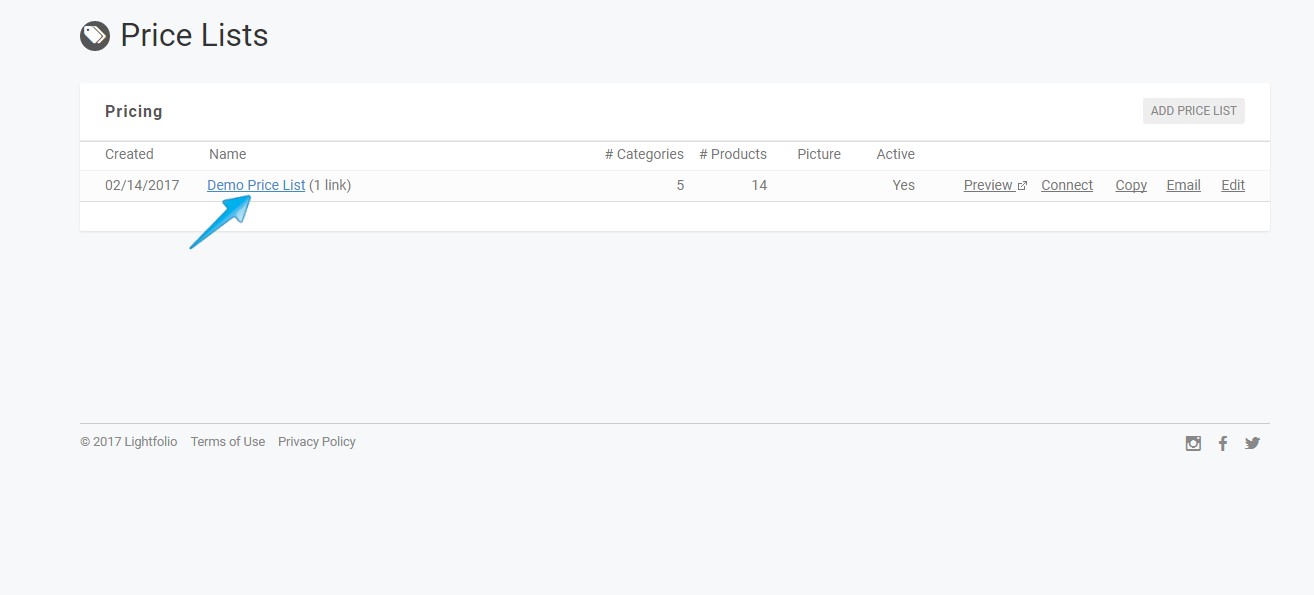This screenshot has height=595, width=1314.
Task: Select the products count 14 cell
Action: click(x=759, y=185)
